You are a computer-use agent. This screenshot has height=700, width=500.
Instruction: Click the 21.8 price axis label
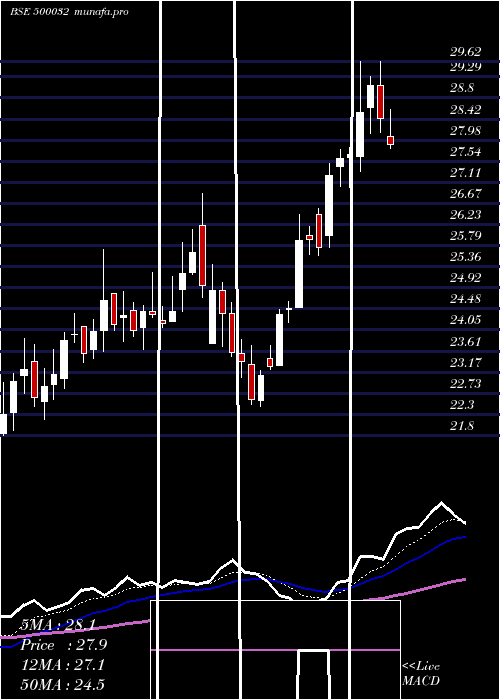(462, 425)
